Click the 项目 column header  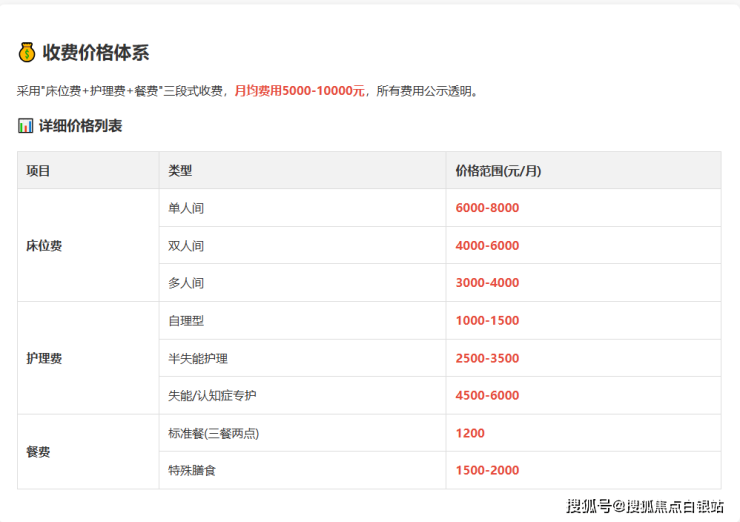(38, 171)
